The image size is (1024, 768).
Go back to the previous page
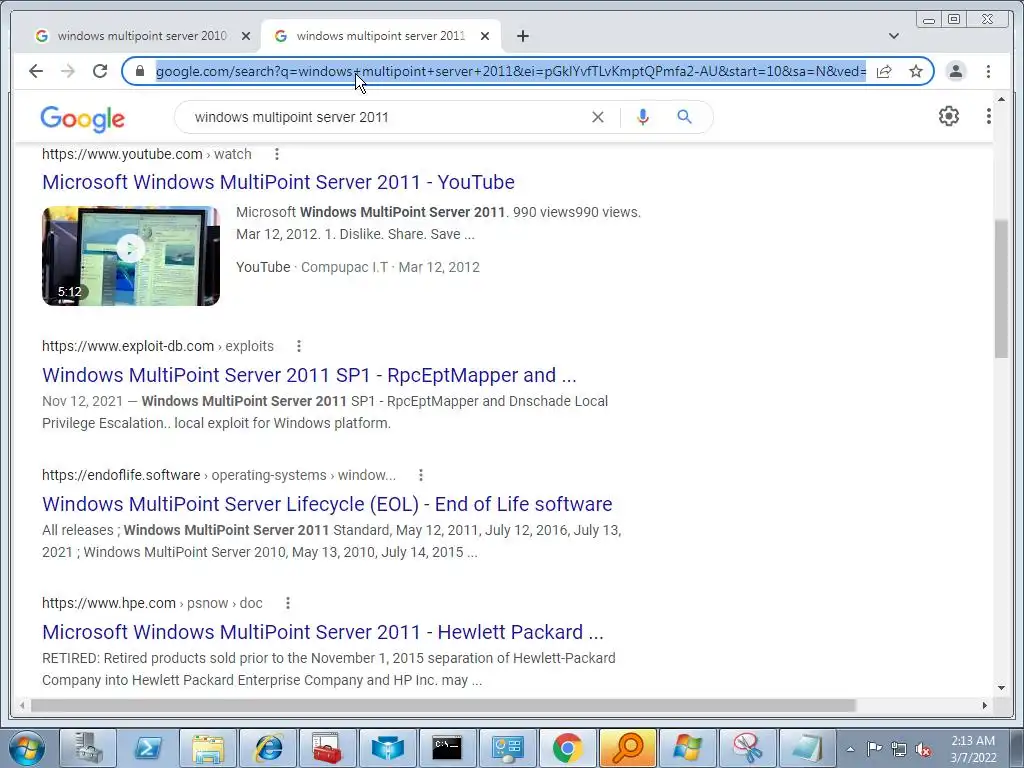click(36, 71)
